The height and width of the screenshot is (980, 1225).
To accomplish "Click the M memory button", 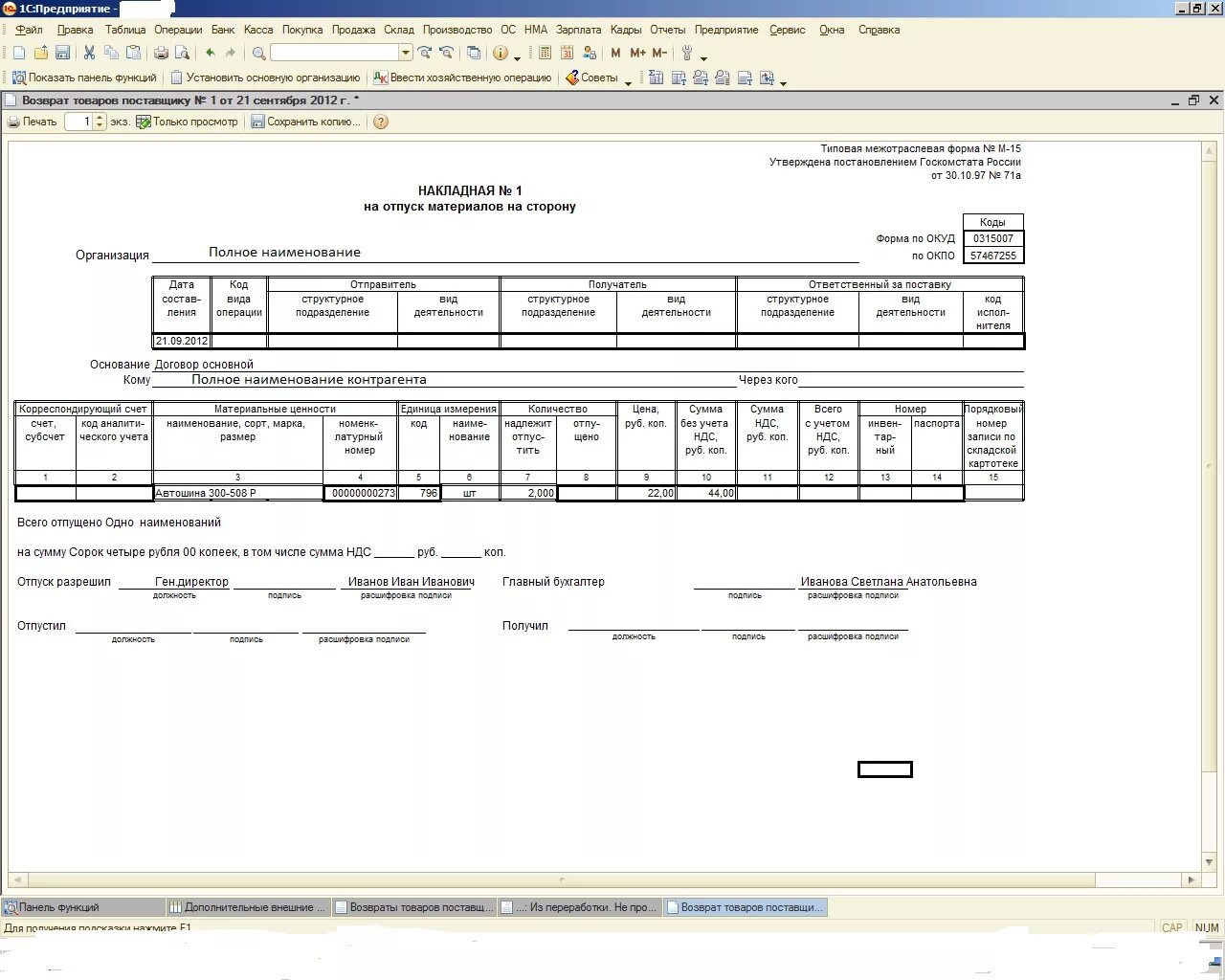I will [615, 54].
